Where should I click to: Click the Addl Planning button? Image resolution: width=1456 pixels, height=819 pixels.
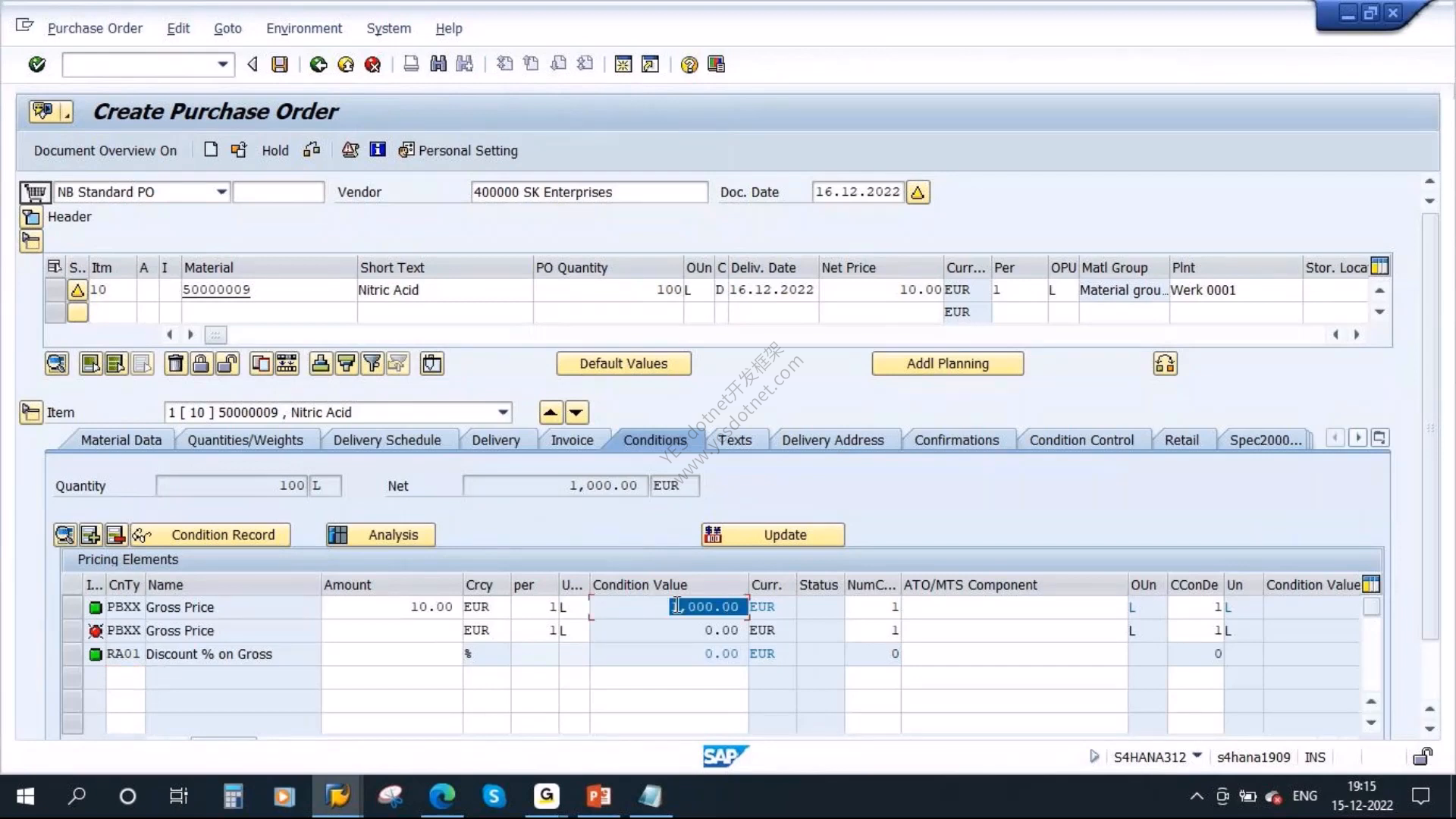click(948, 364)
